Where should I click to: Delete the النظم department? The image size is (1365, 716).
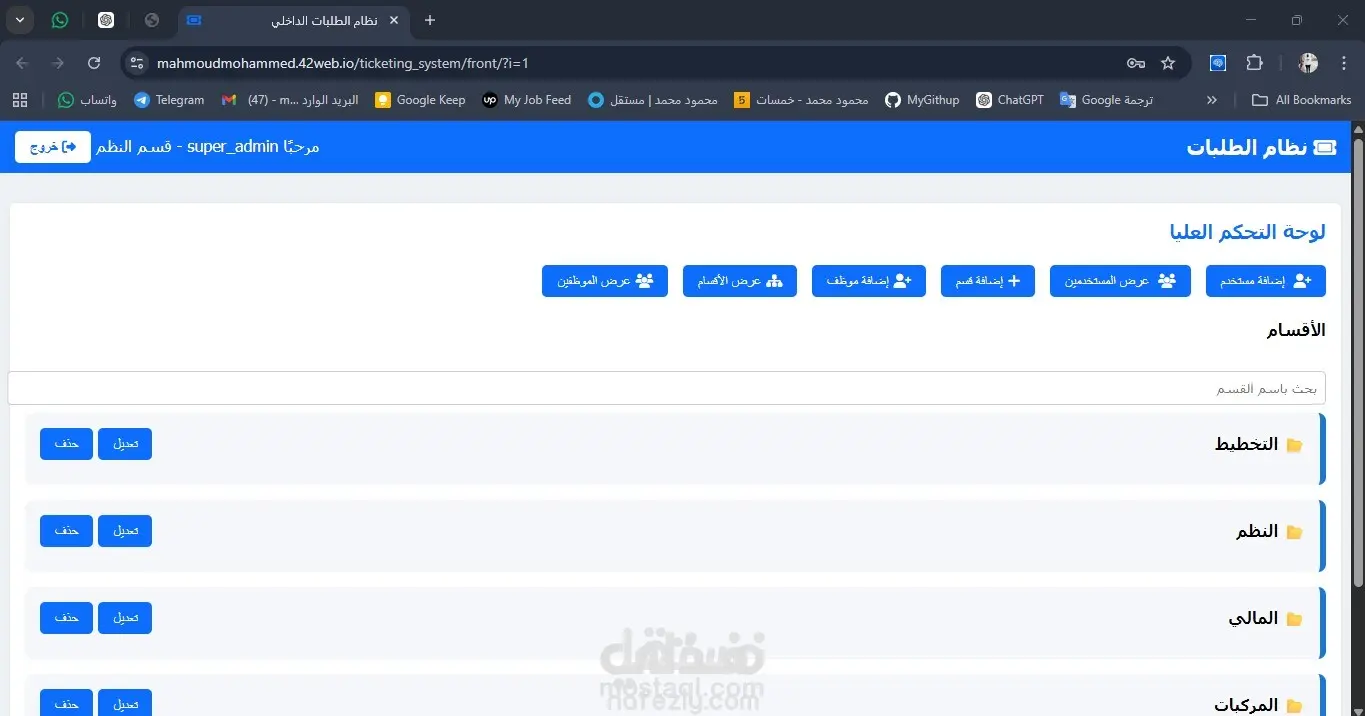(x=66, y=531)
